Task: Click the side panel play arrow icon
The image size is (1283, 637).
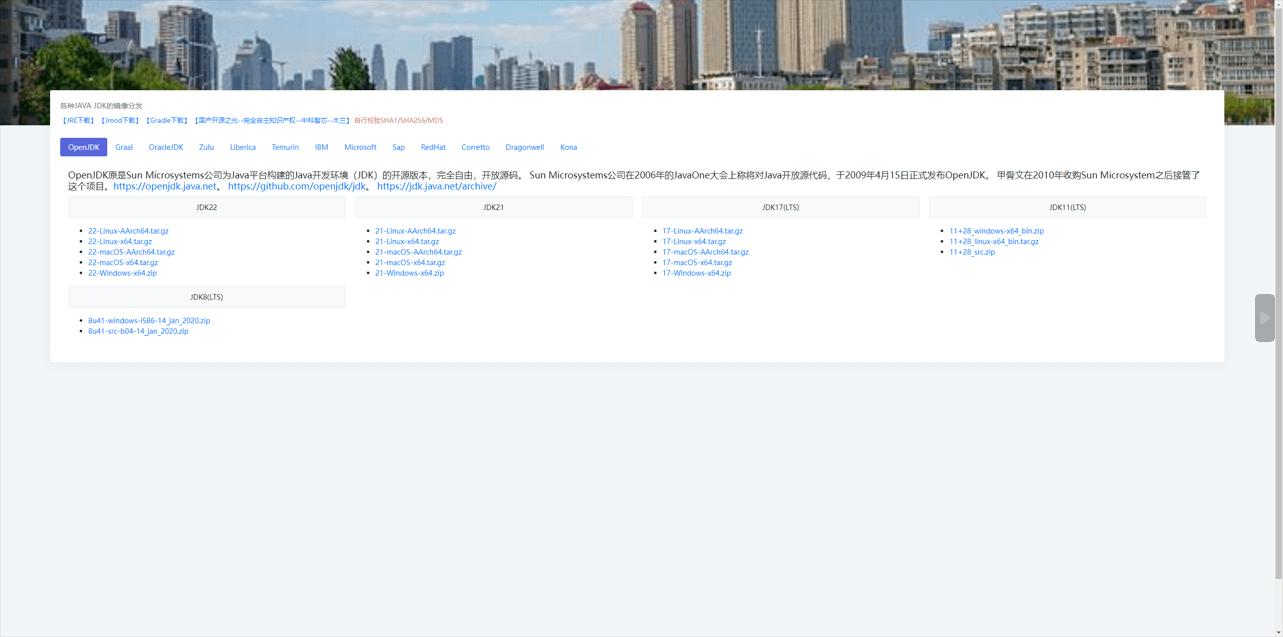Action: point(1264,318)
